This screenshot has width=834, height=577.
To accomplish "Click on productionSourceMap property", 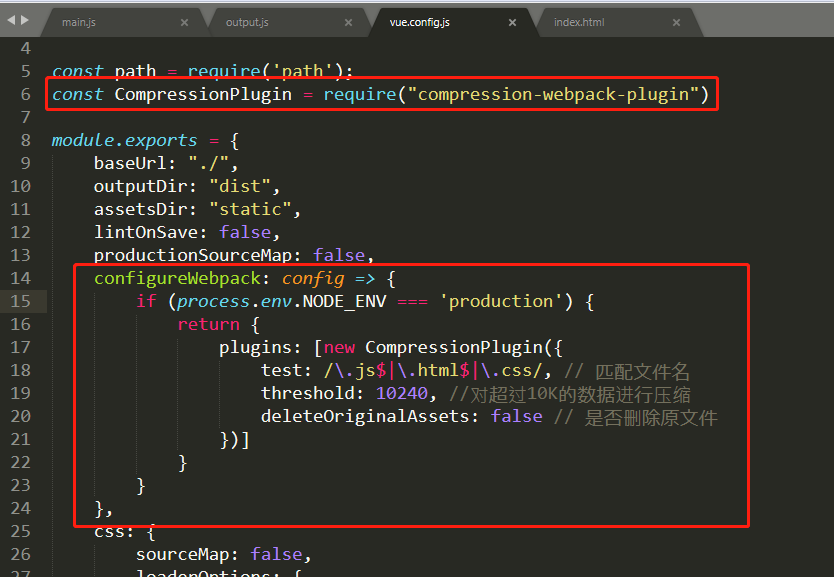I will coord(193,255).
